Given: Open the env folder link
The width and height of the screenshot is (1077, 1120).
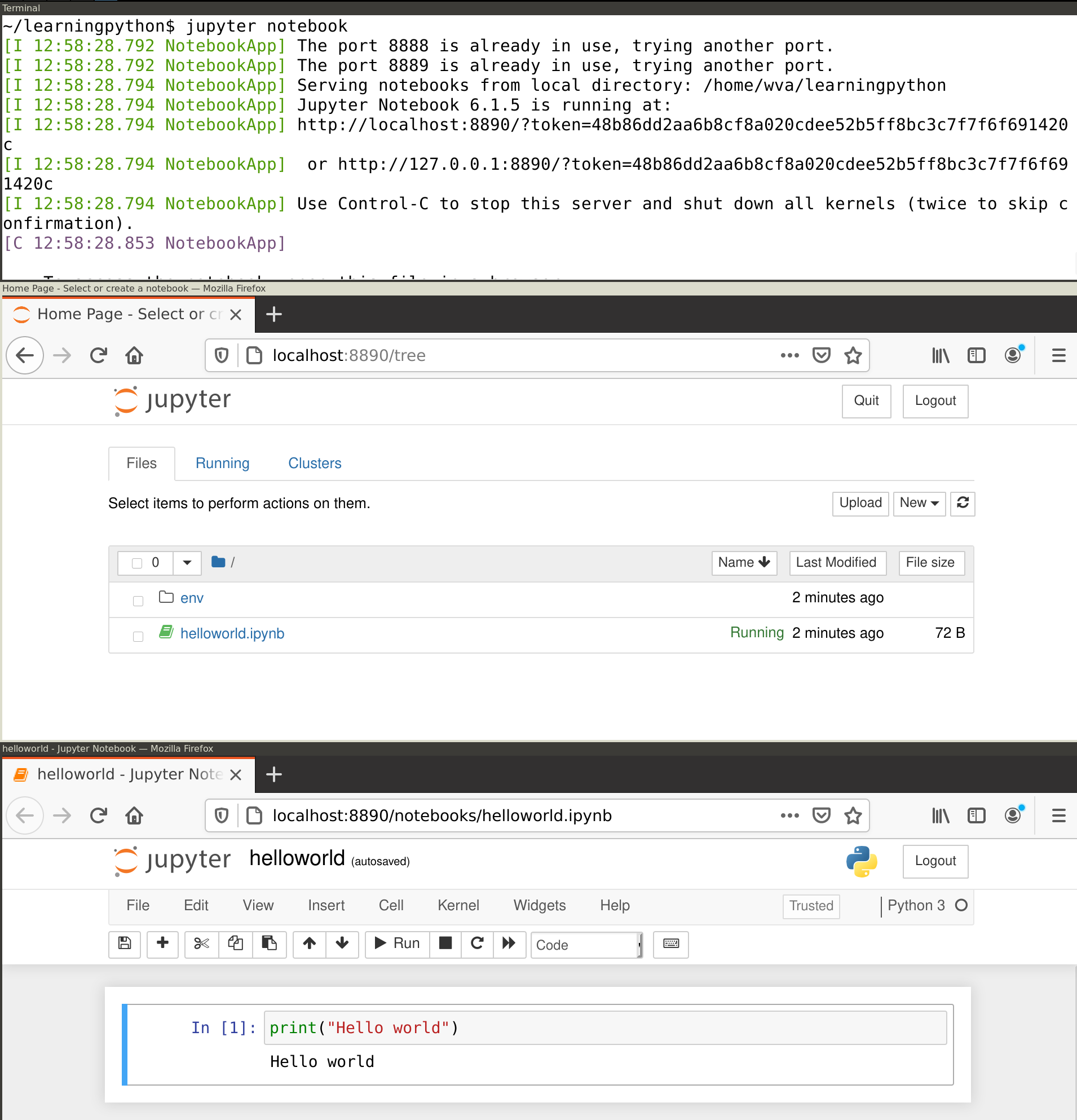Looking at the screenshot, I should [191, 598].
